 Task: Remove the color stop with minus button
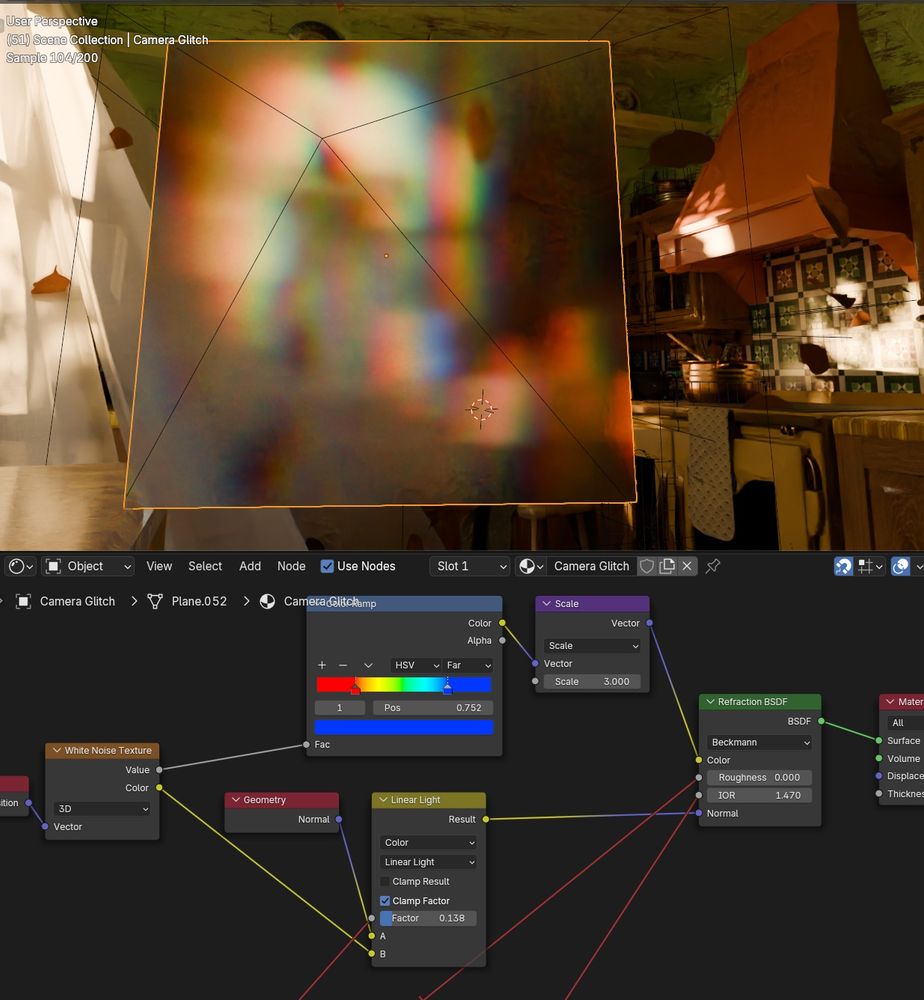(x=343, y=665)
